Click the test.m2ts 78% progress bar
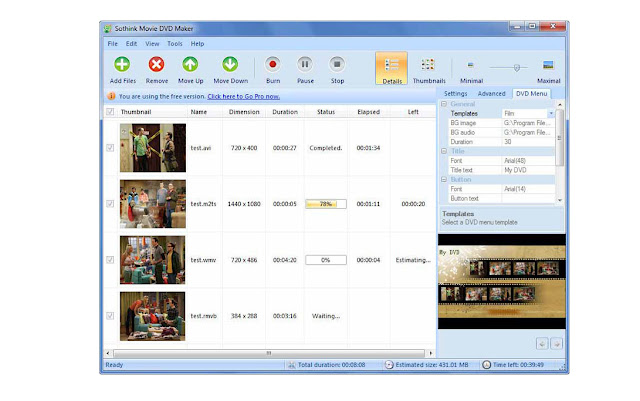 tap(326, 204)
